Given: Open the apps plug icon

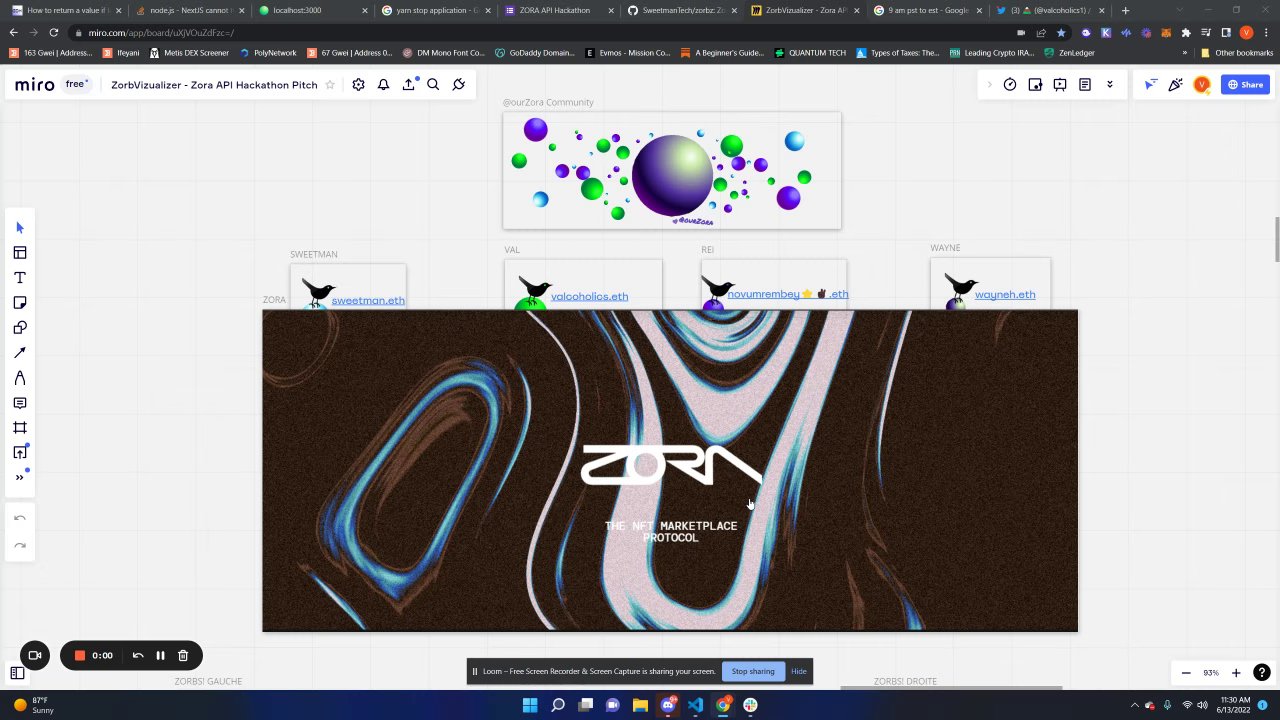Looking at the screenshot, I should [458, 85].
